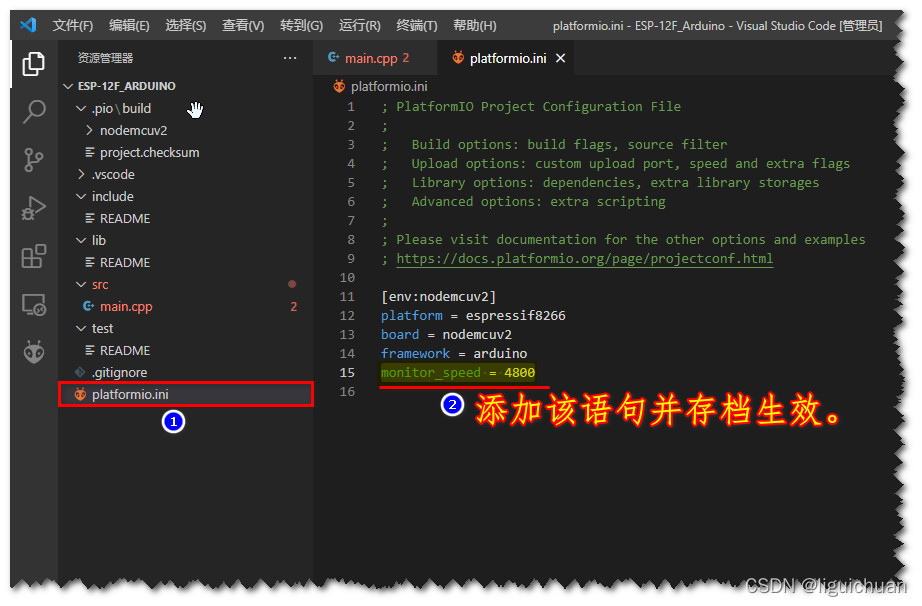This screenshot has height=606, width=922.
Task: Collapse the lib folder
Action: (x=81, y=240)
